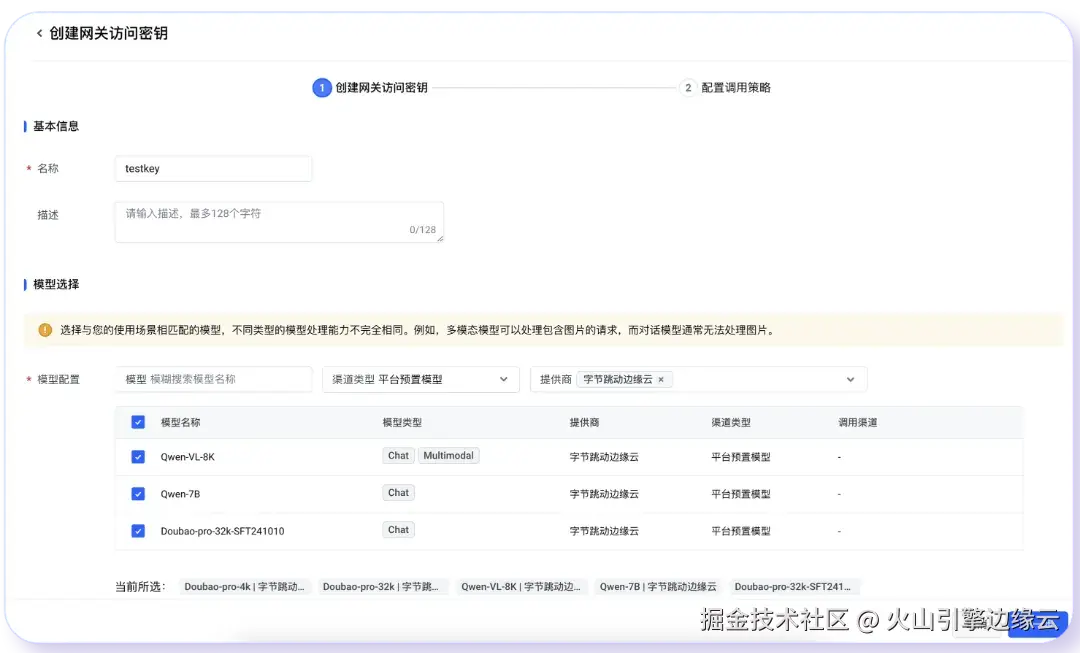Image resolution: width=1080 pixels, height=653 pixels.
Task: Click the chevron icon on the 提供商 selector
Action: (x=851, y=379)
